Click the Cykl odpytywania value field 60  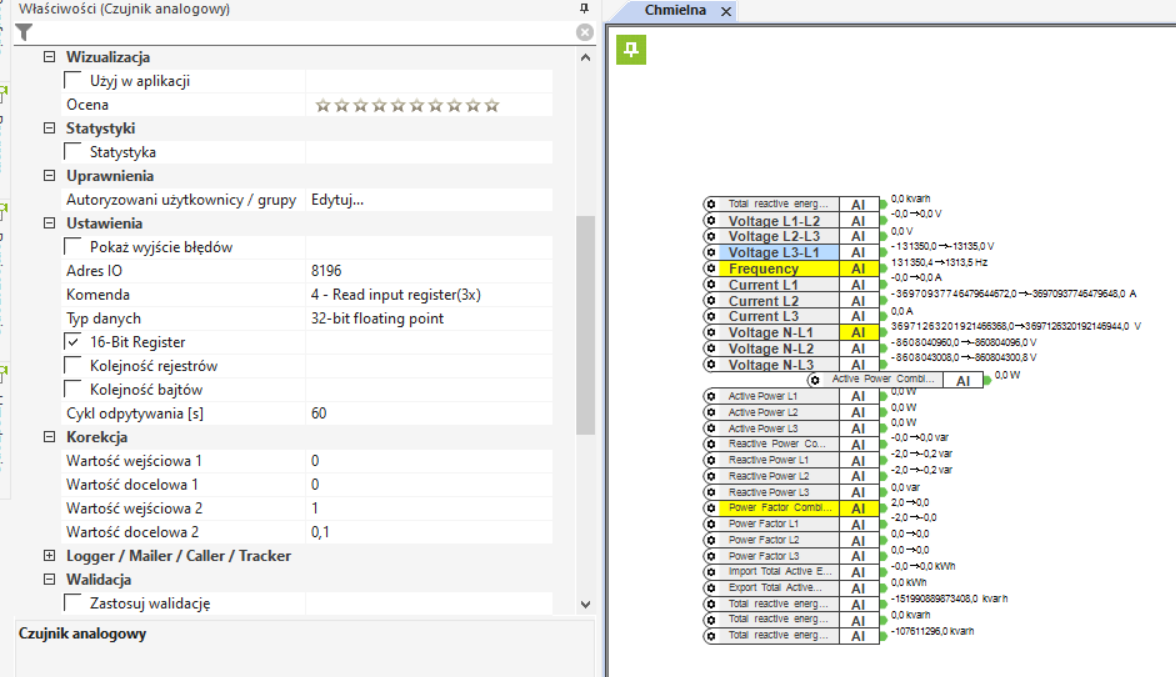429,413
